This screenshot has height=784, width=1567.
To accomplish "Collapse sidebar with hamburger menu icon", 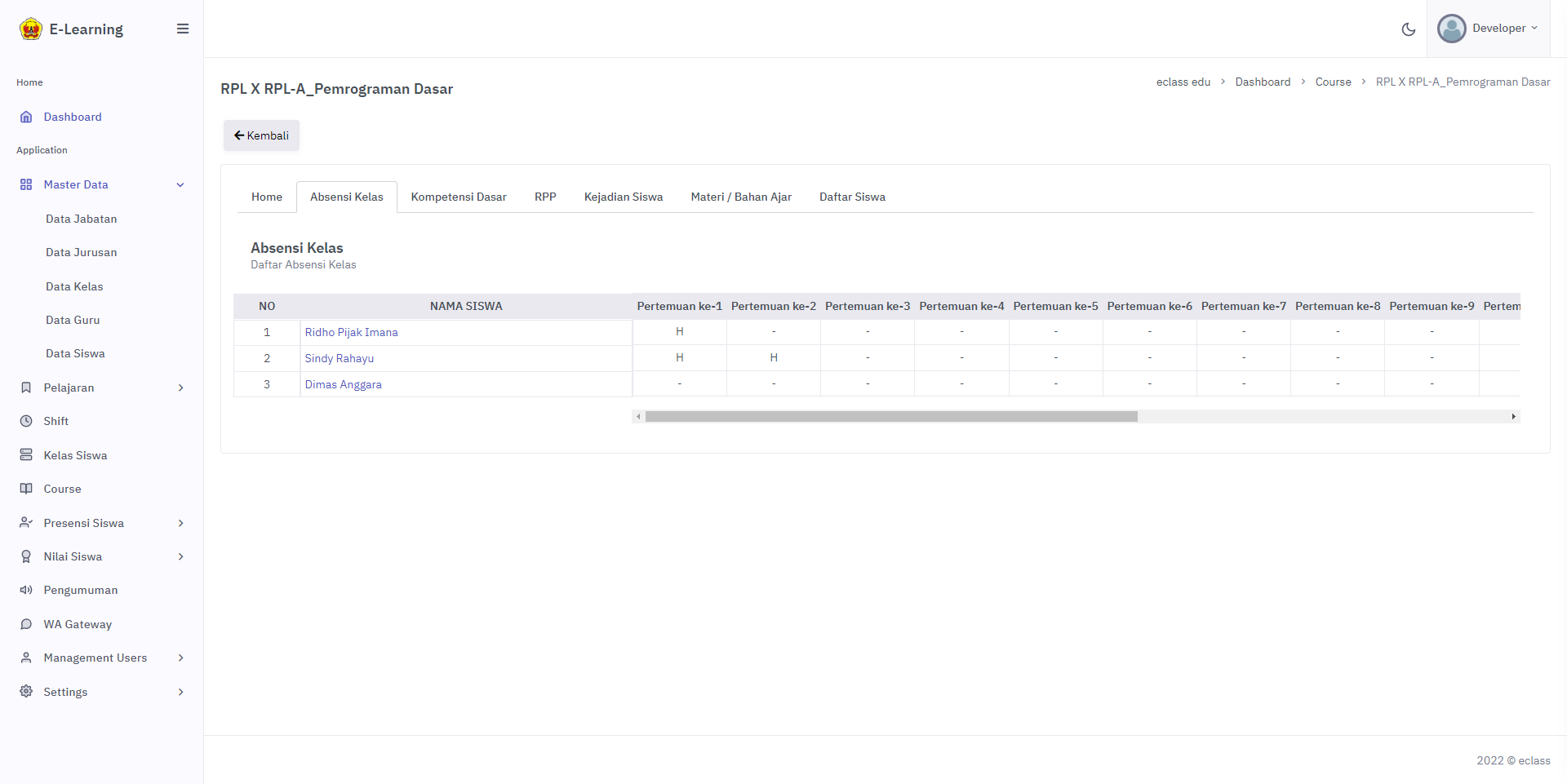I will tap(183, 29).
